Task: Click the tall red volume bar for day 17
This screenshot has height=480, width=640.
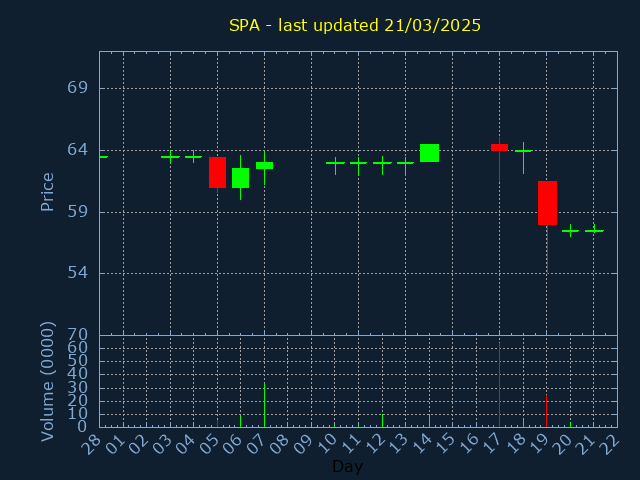Action: tap(499, 385)
